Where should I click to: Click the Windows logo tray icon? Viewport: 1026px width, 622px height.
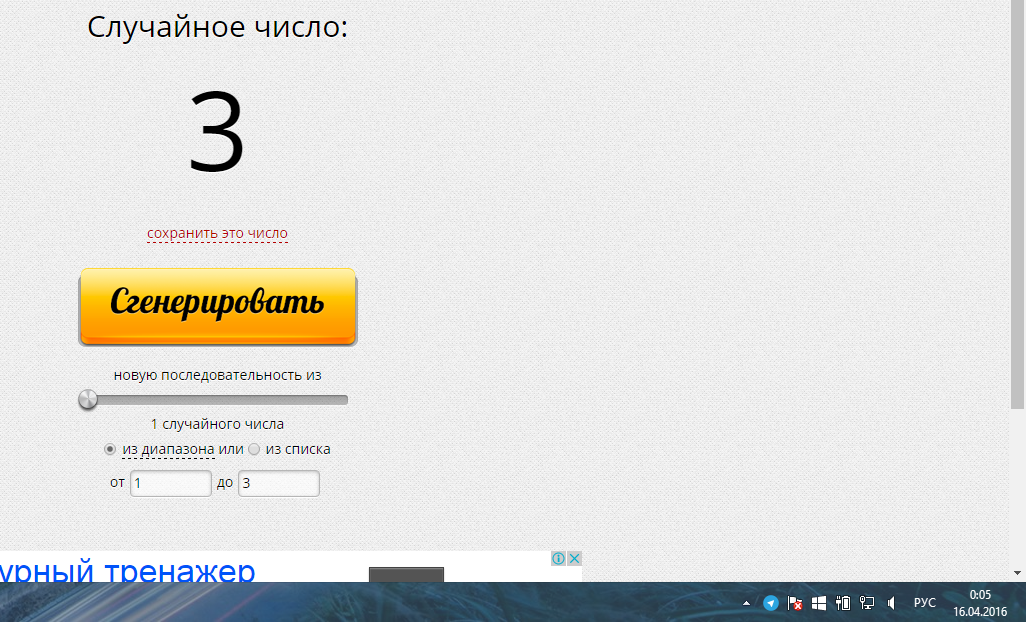[819, 603]
